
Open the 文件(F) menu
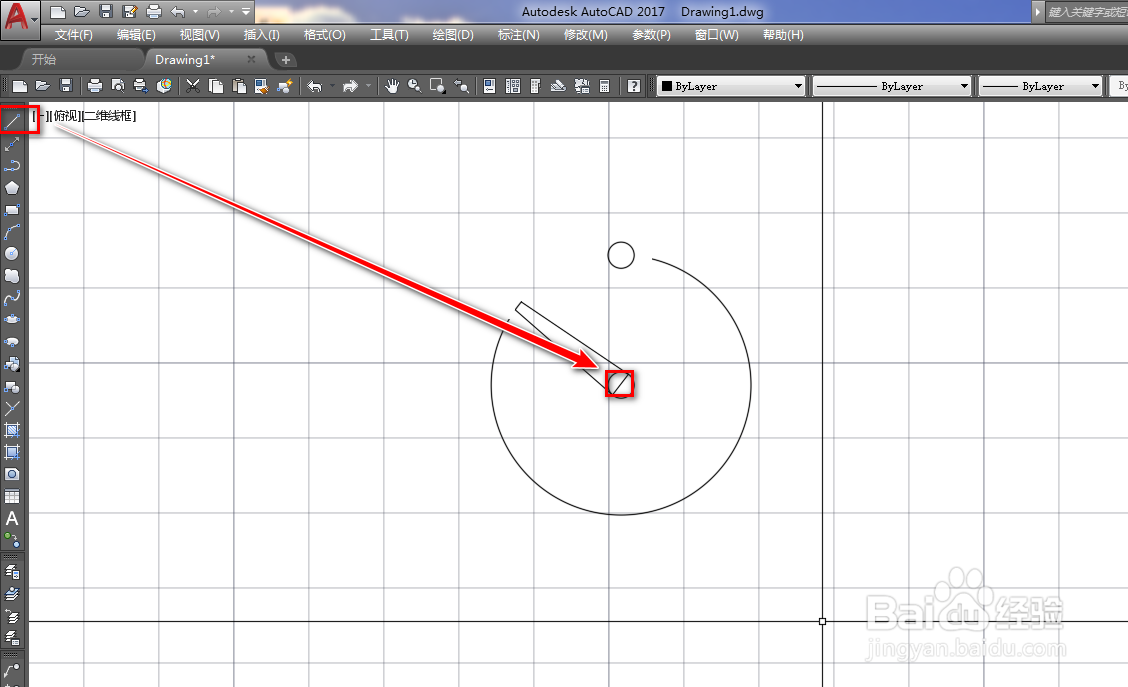73,35
